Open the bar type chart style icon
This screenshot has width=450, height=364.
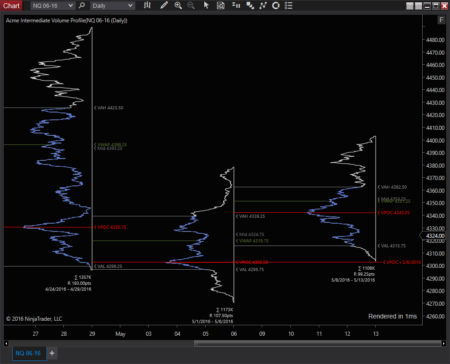[x=147, y=5]
